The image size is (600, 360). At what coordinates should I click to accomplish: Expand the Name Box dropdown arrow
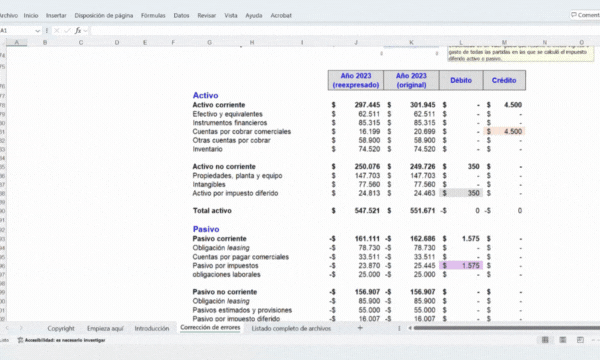pos(38,31)
